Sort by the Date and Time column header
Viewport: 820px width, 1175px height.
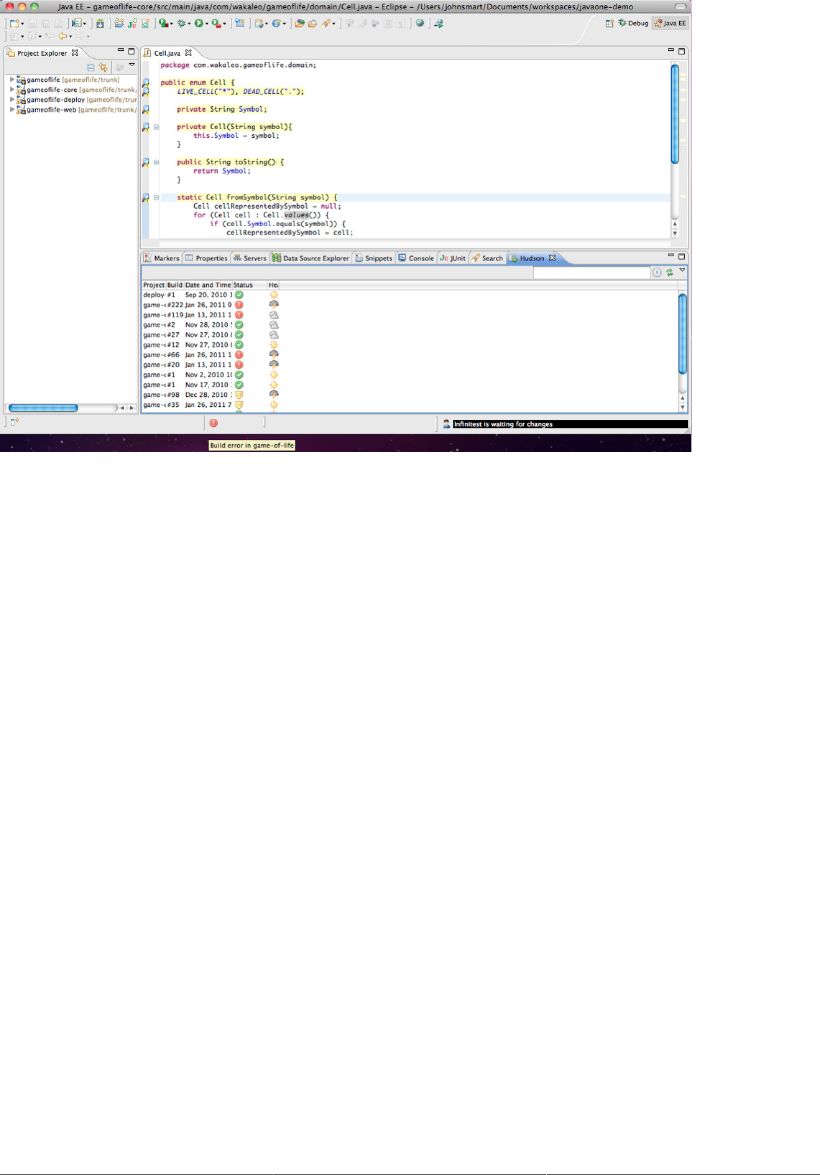[208, 285]
